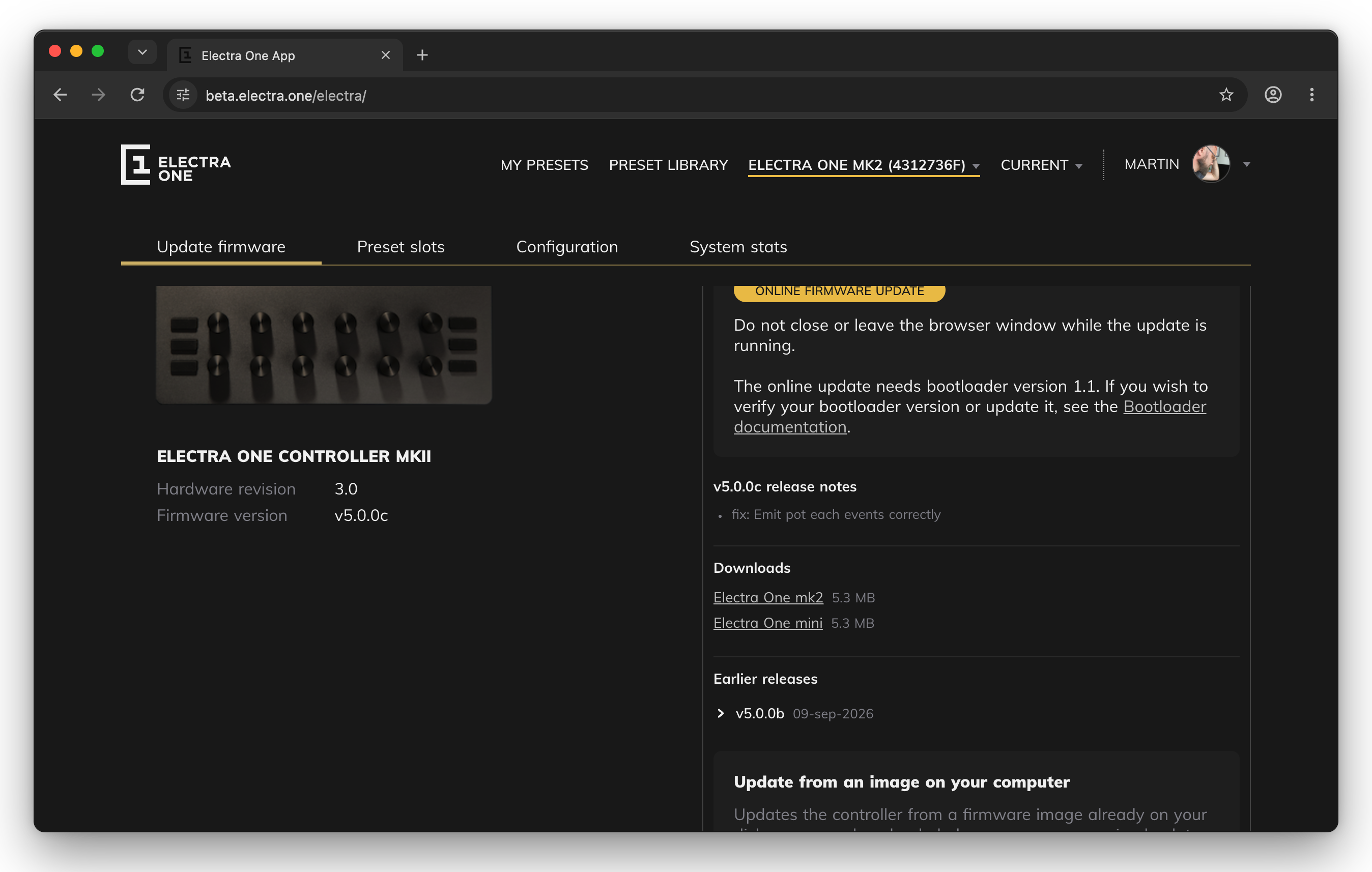
Task: Click 'fix: Emit pot each events correctly'
Action: pos(836,514)
